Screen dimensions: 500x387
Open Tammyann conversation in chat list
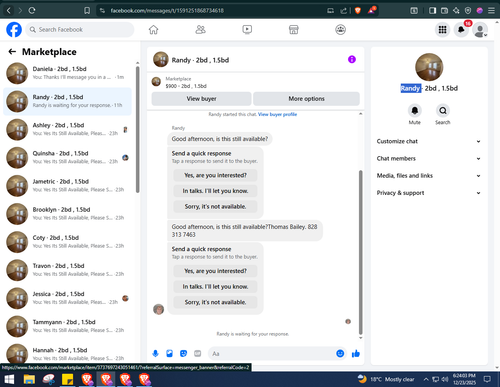tap(67, 326)
